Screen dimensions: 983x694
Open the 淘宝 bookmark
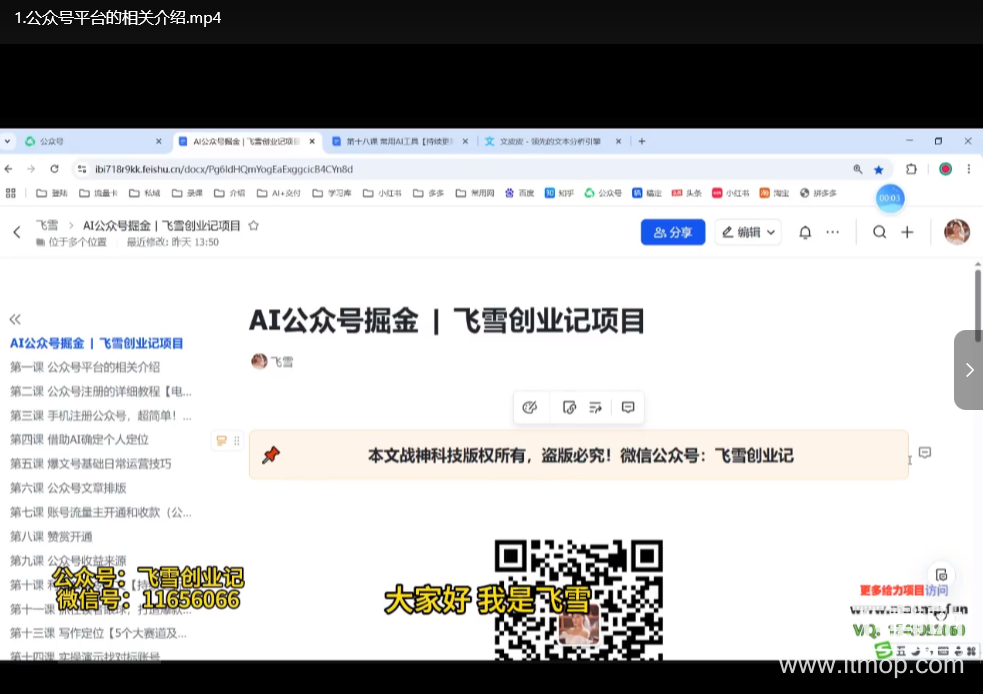(x=774, y=193)
